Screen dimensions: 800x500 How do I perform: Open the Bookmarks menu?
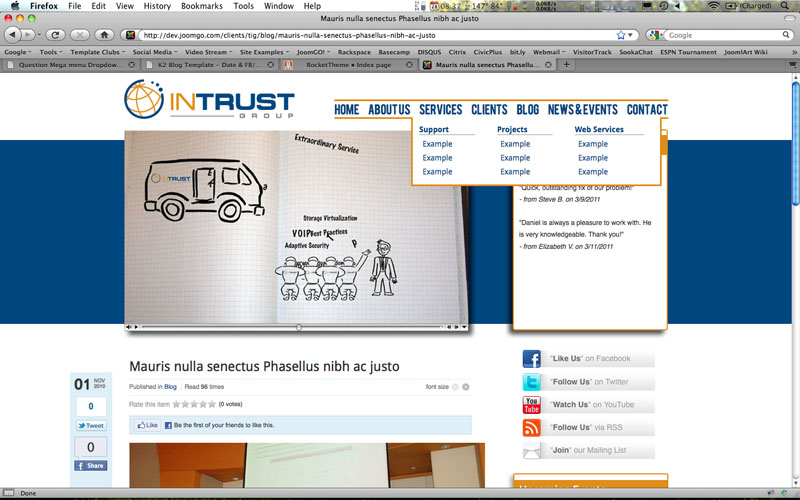pos(202,6)
